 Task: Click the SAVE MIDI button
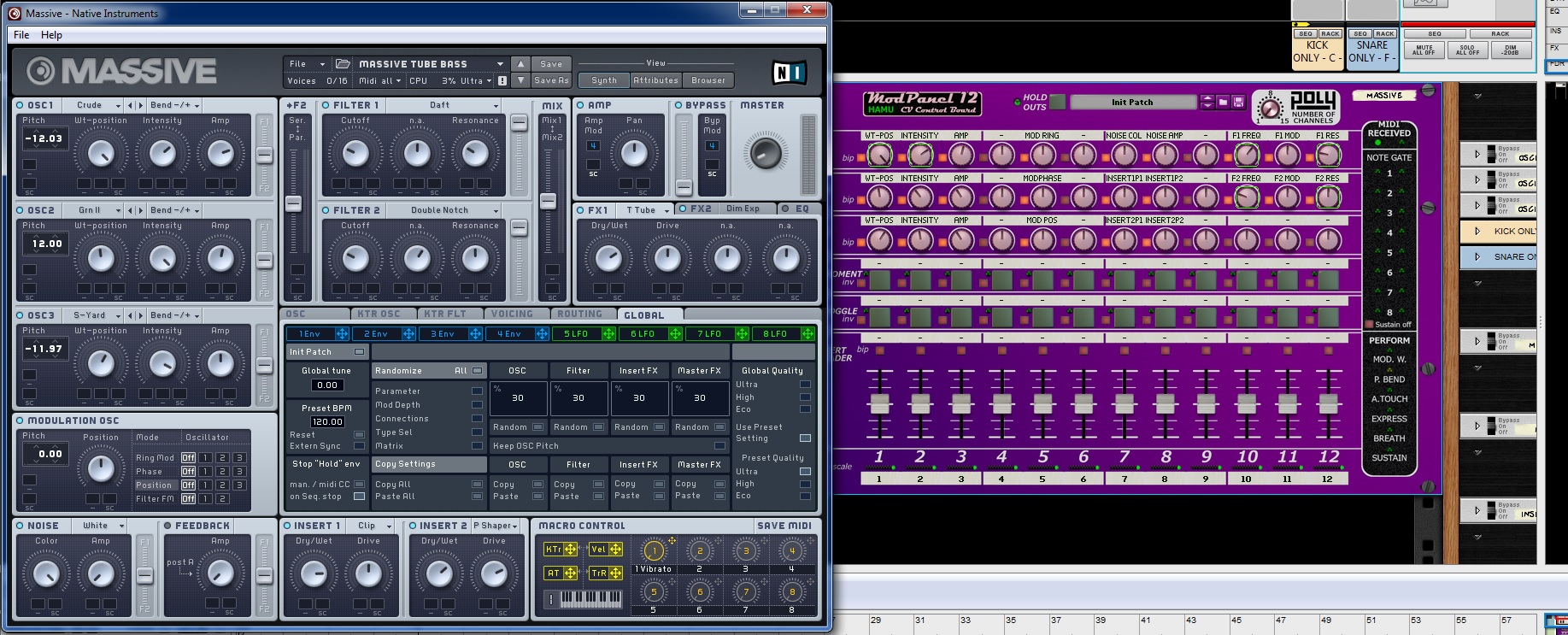pos(784,526)
